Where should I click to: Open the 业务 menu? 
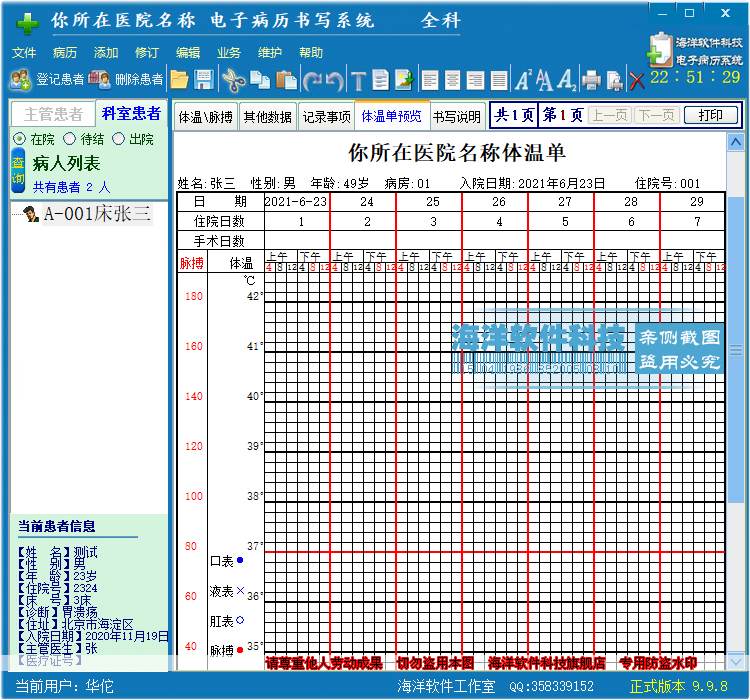pyautogui.click(x=229, y=52)
